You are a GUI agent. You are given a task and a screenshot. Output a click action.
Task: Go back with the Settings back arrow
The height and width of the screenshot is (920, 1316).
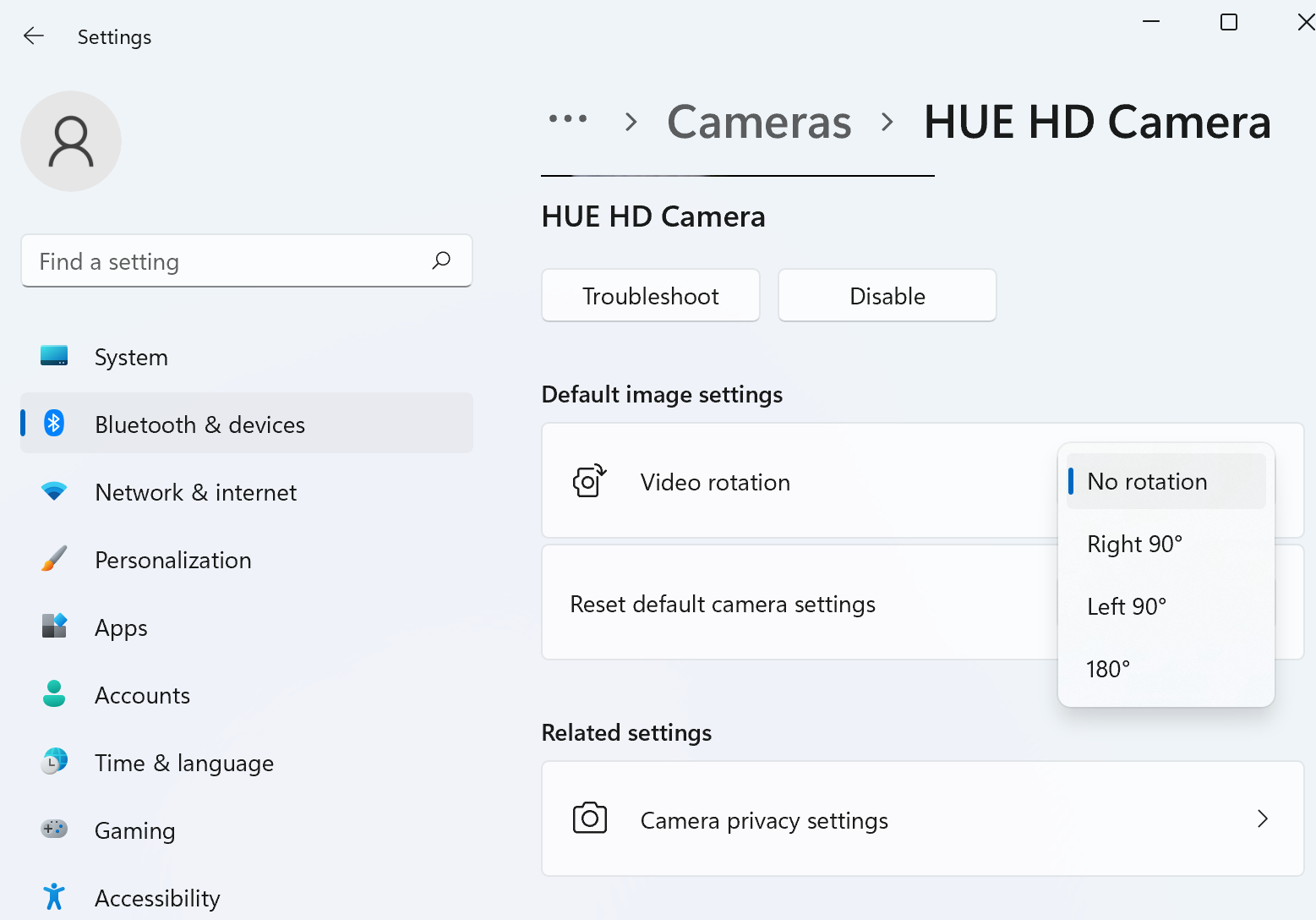coord(34,36)
